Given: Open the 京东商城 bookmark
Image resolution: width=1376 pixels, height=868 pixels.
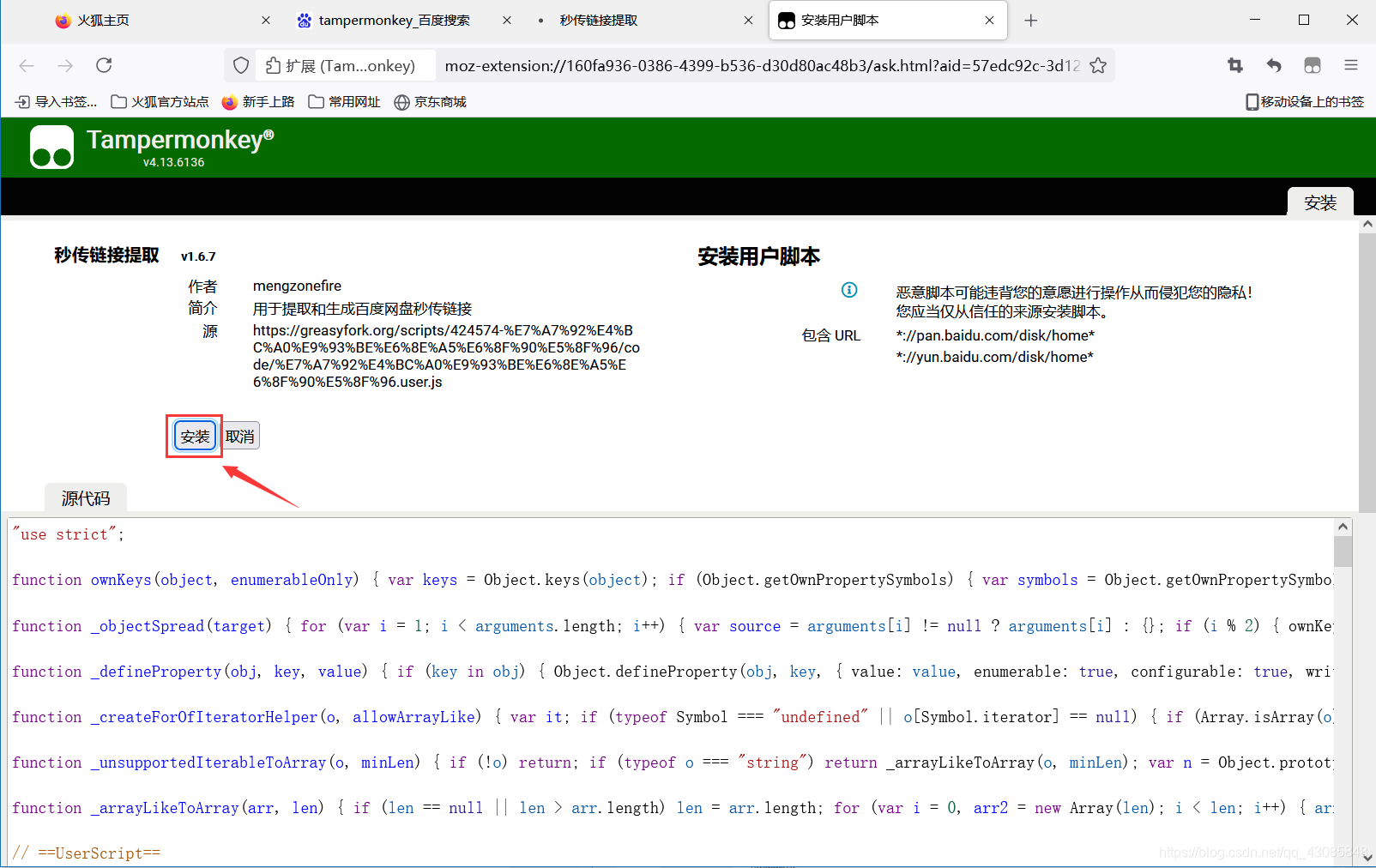Looking at the screenshot, I should pos(430,102).
